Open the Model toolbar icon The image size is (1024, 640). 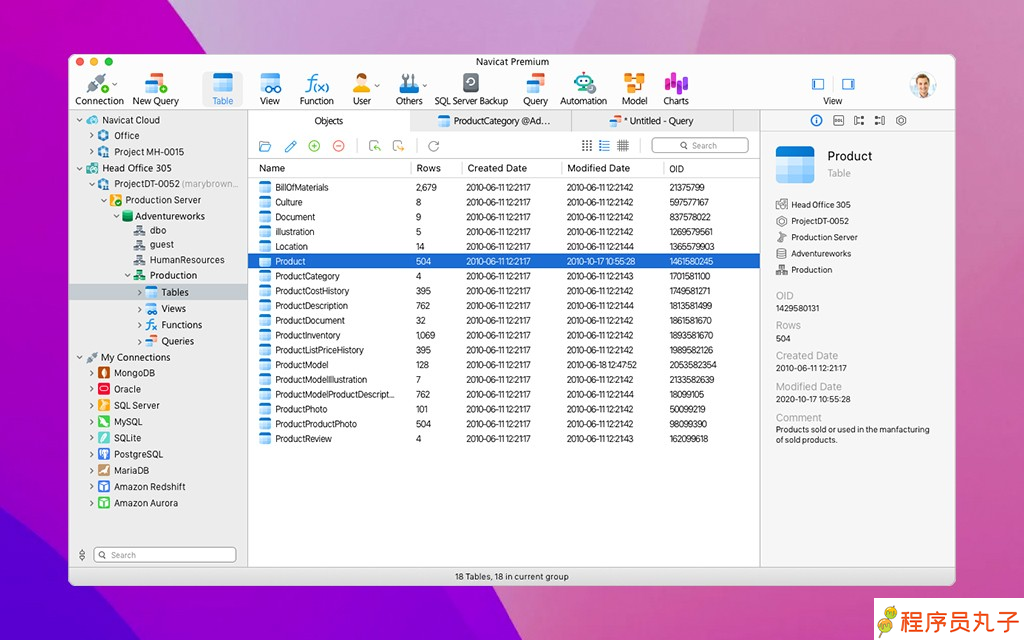[634, 85]
